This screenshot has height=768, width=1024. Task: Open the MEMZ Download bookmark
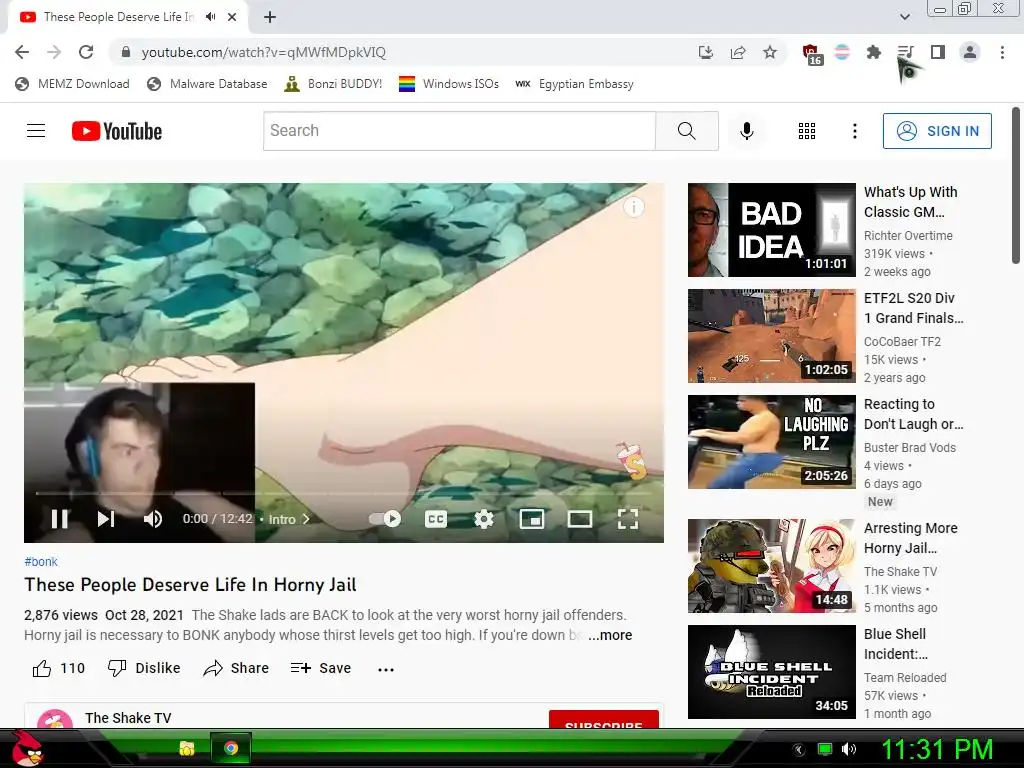[72, 84]
